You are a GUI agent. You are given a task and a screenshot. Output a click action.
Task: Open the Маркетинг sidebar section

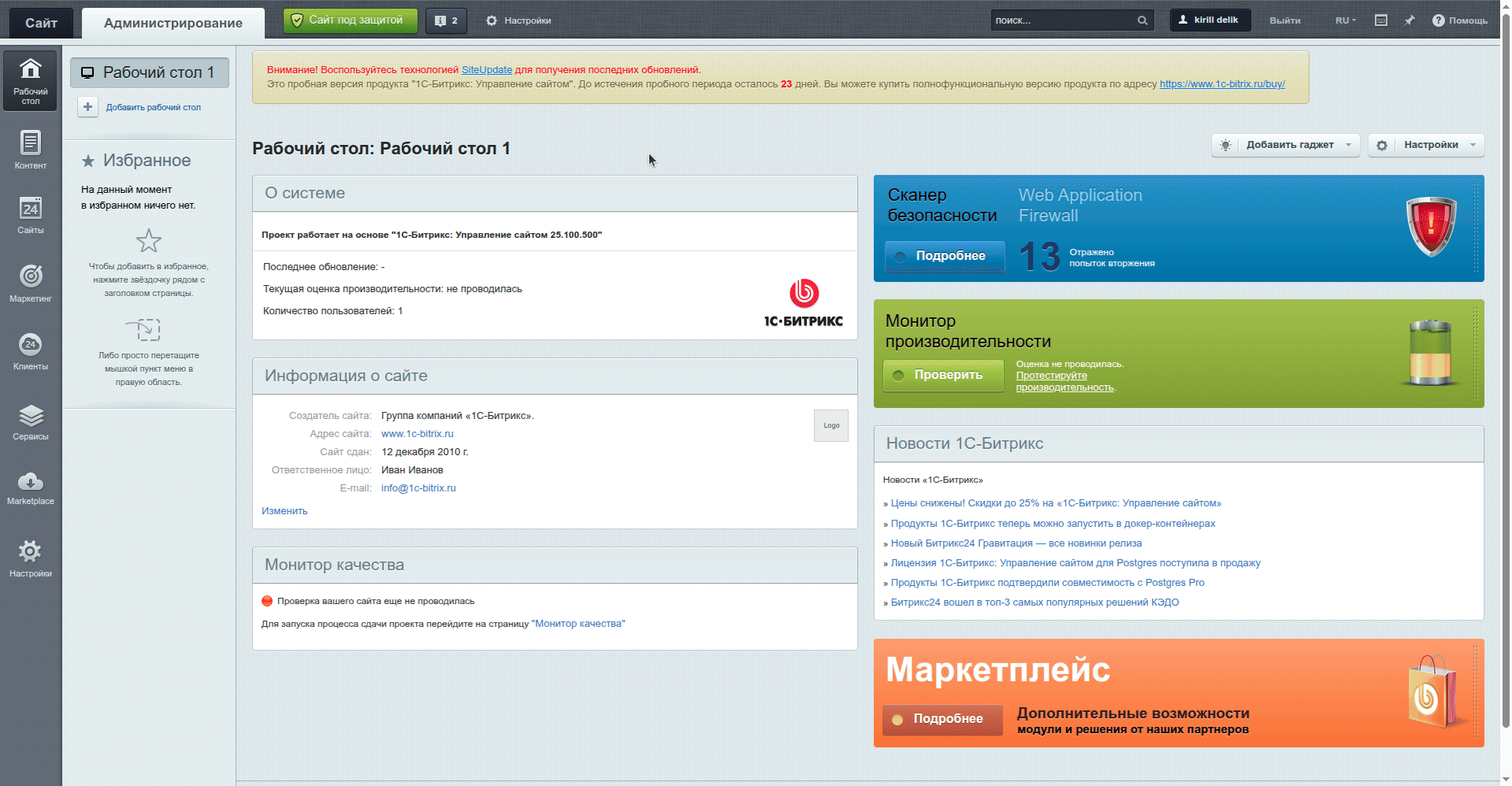30,284
